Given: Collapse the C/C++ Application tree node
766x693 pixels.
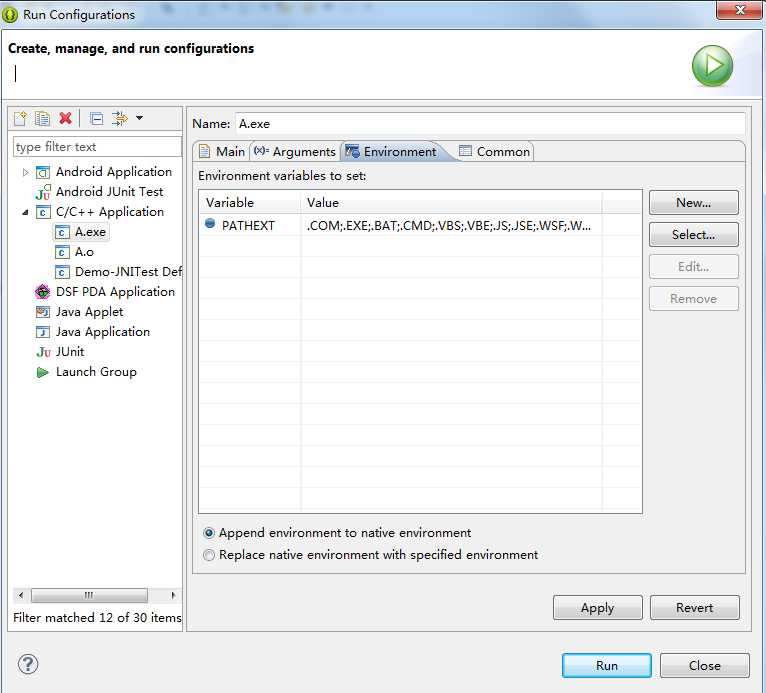Looking at the screenshot, I should (x=25, y=212).
